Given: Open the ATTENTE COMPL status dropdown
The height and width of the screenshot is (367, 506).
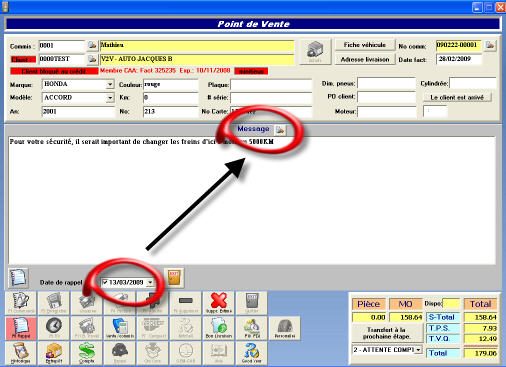Looking at the screenshot, I should click(x=387, y=350).
